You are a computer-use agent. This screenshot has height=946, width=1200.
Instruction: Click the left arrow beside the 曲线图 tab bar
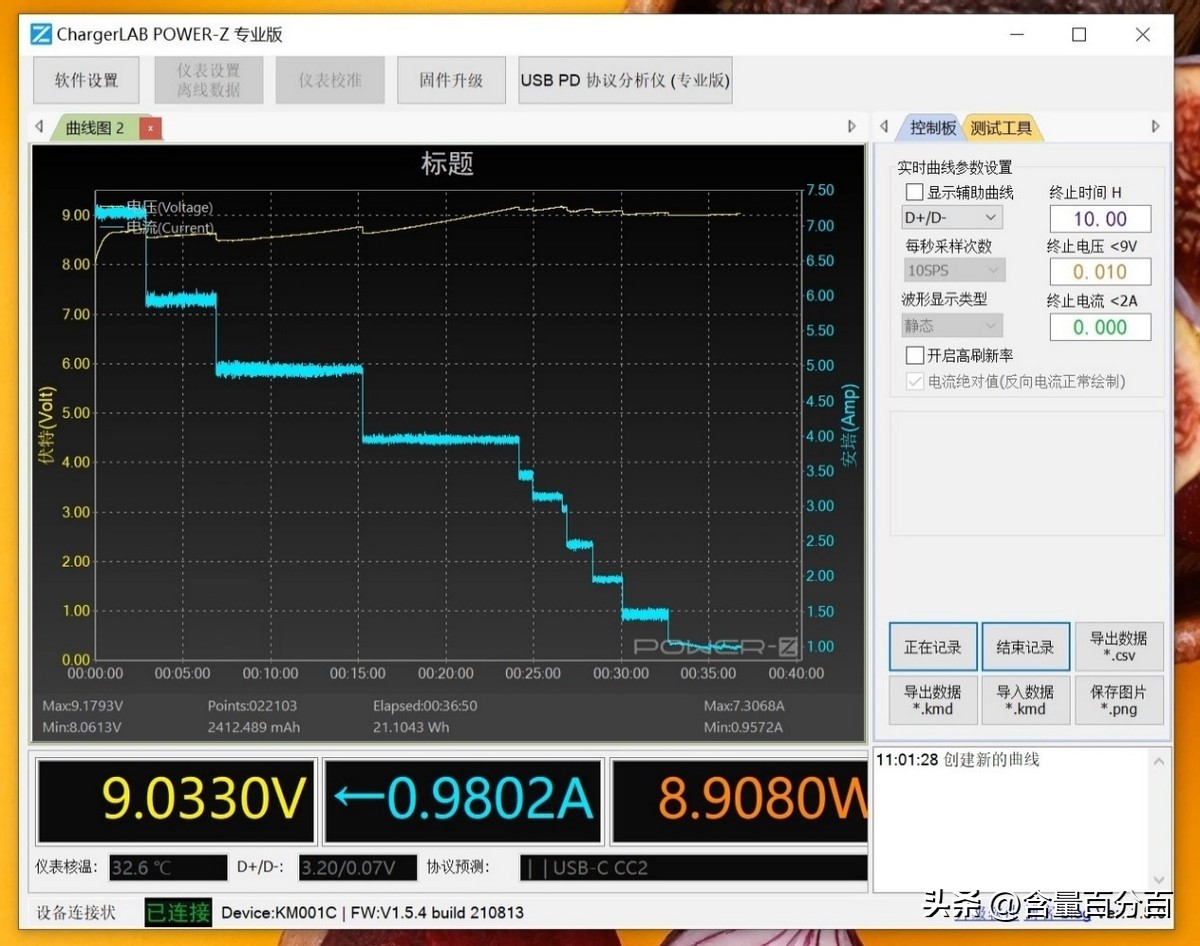tap(38, 127)
